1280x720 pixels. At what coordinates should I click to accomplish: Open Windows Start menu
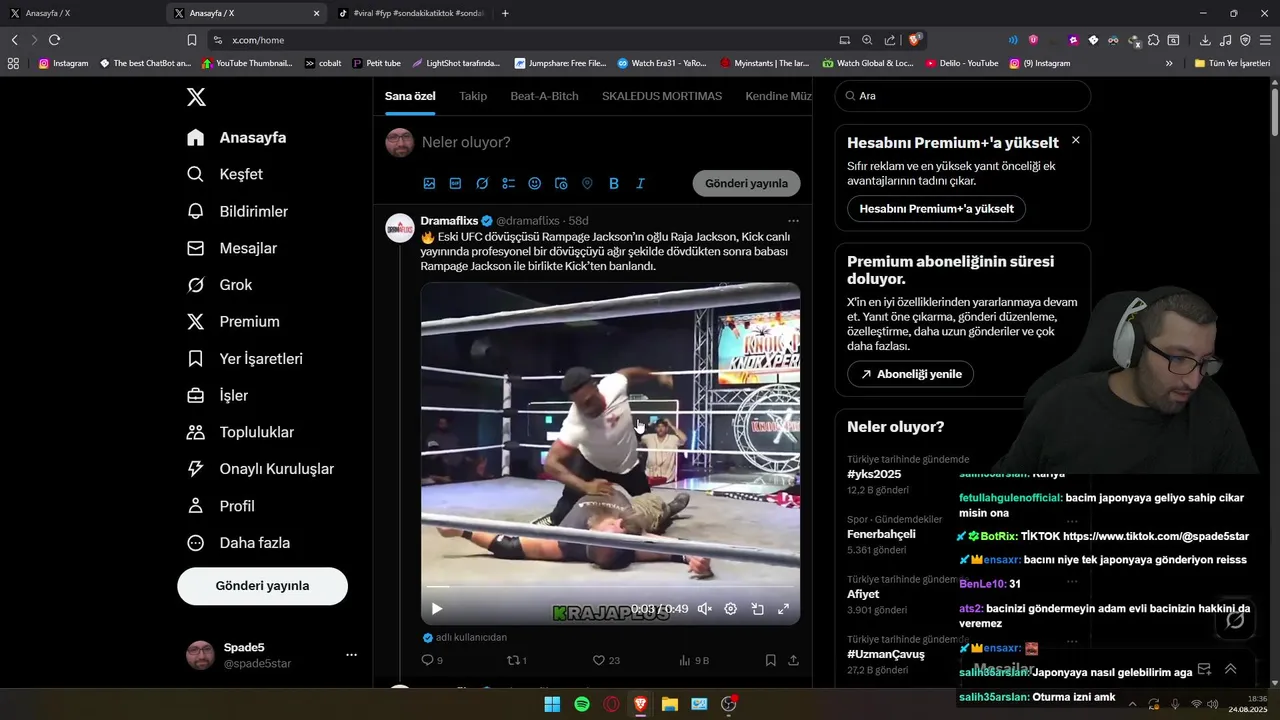coord(552,704)
